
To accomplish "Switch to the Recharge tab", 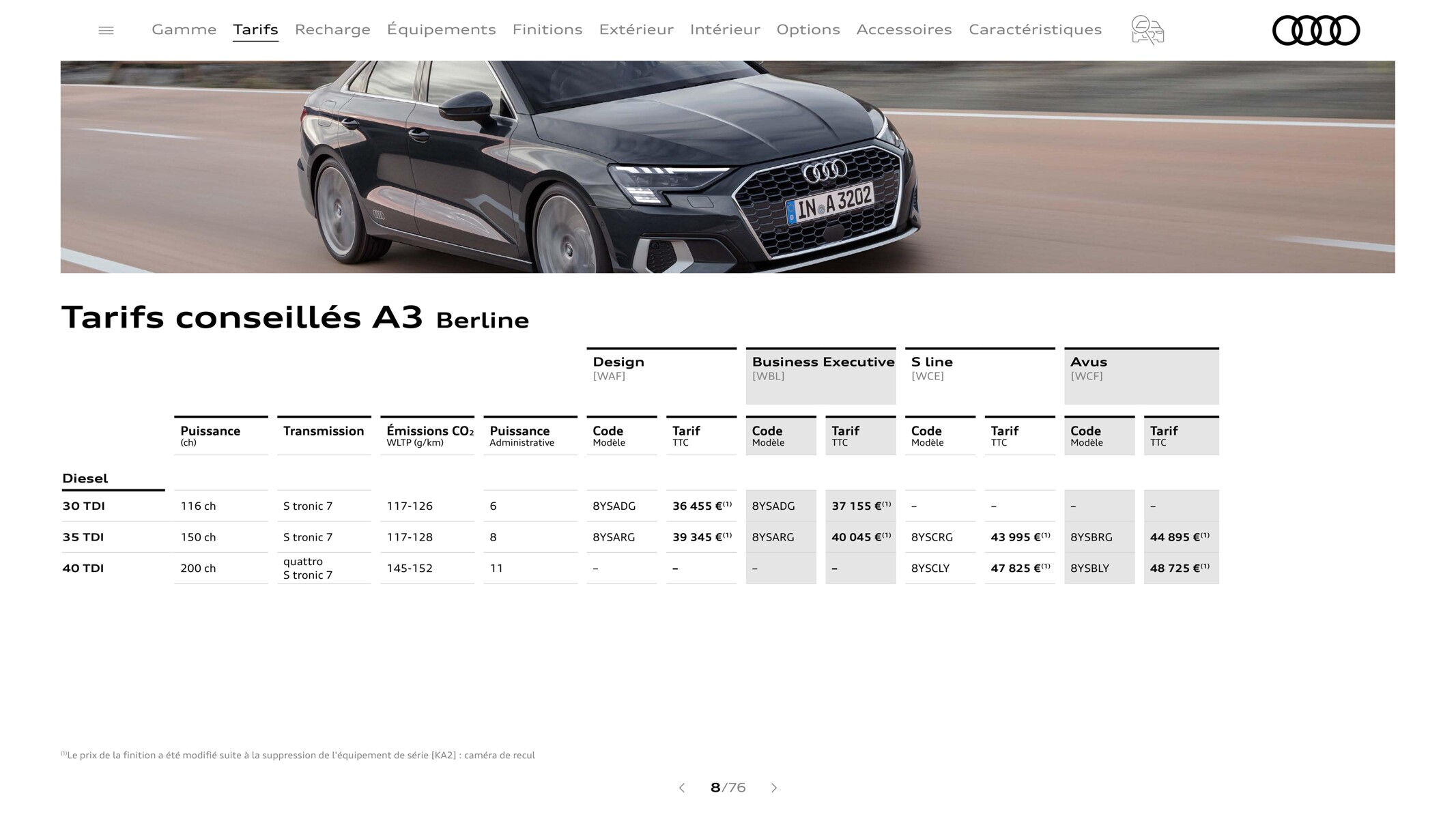I will (332, 29).
